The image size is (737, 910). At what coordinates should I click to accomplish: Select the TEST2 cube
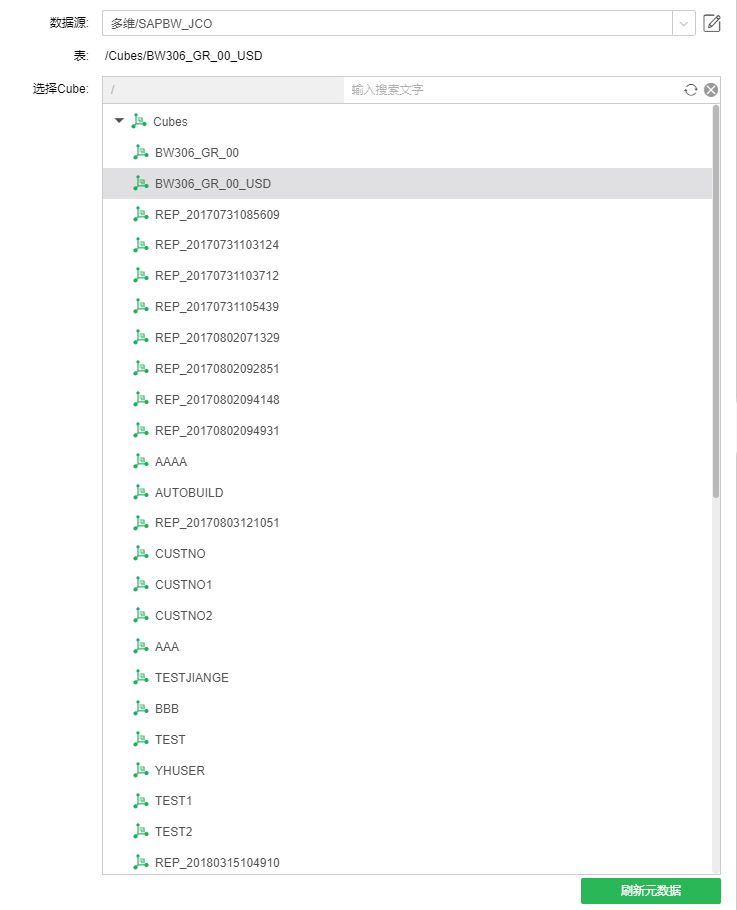(174, 832)
